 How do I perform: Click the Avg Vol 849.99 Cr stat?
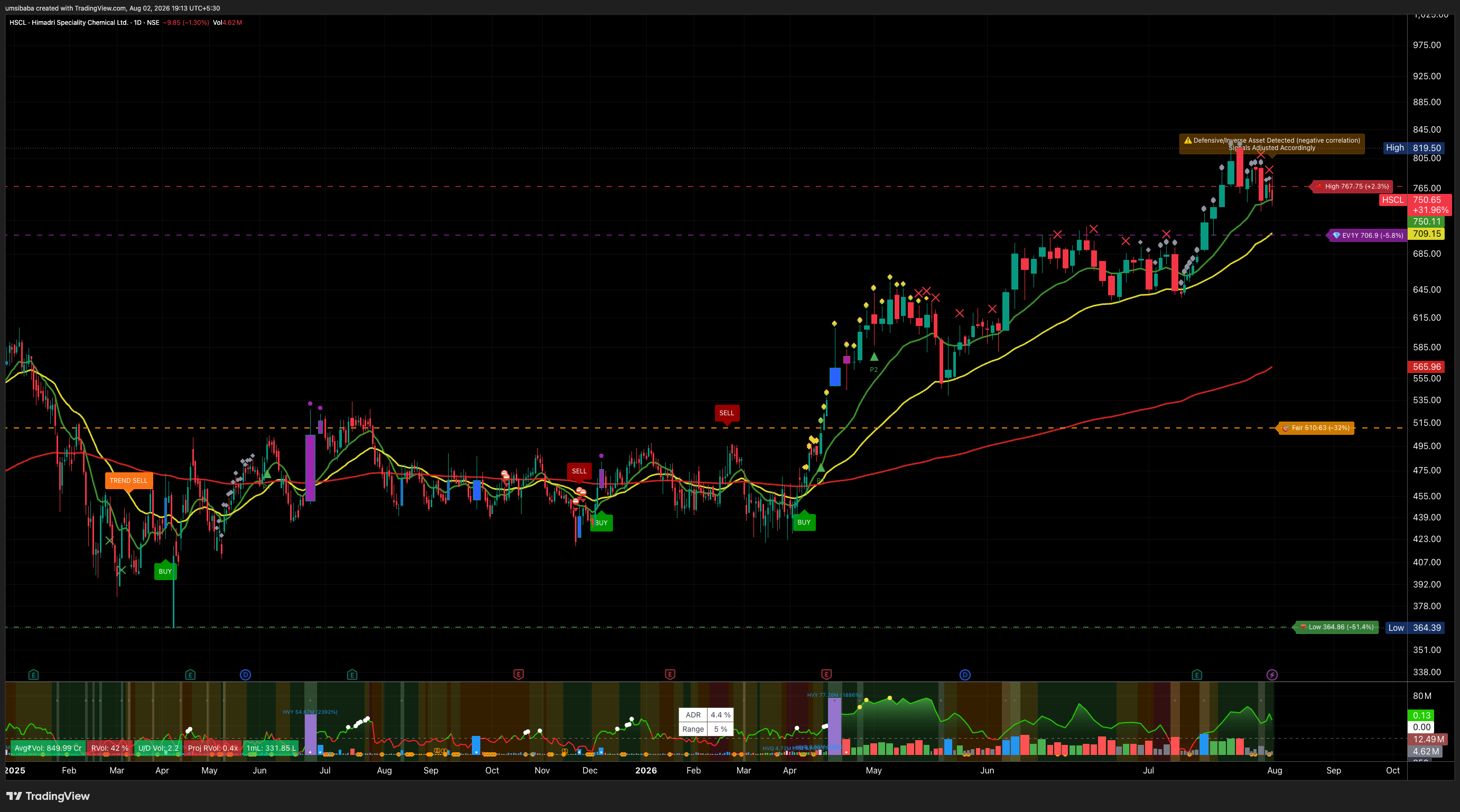[48, 748]
